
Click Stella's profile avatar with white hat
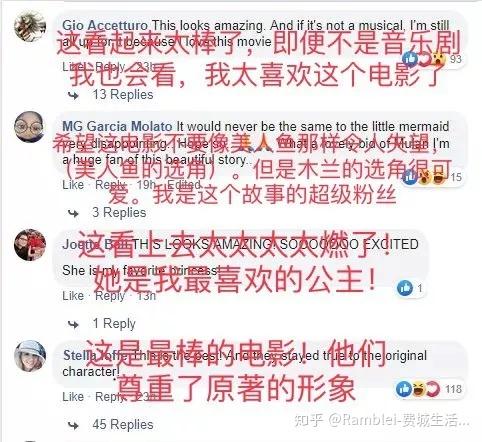coord(30,356)
